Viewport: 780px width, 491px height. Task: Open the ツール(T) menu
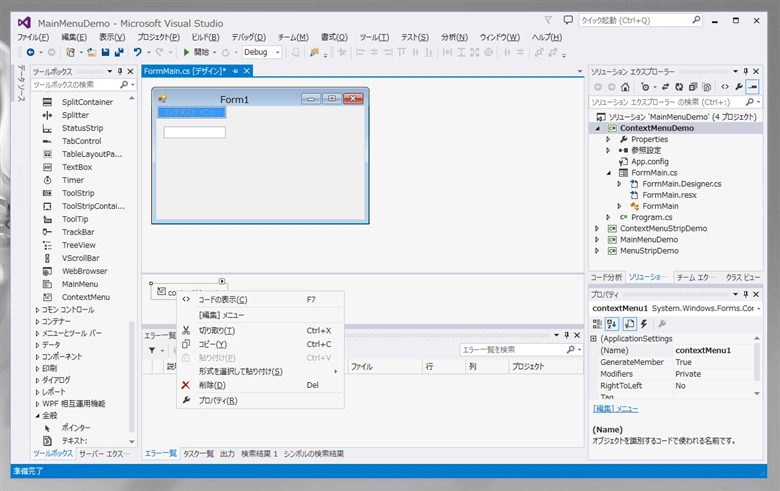374,37
